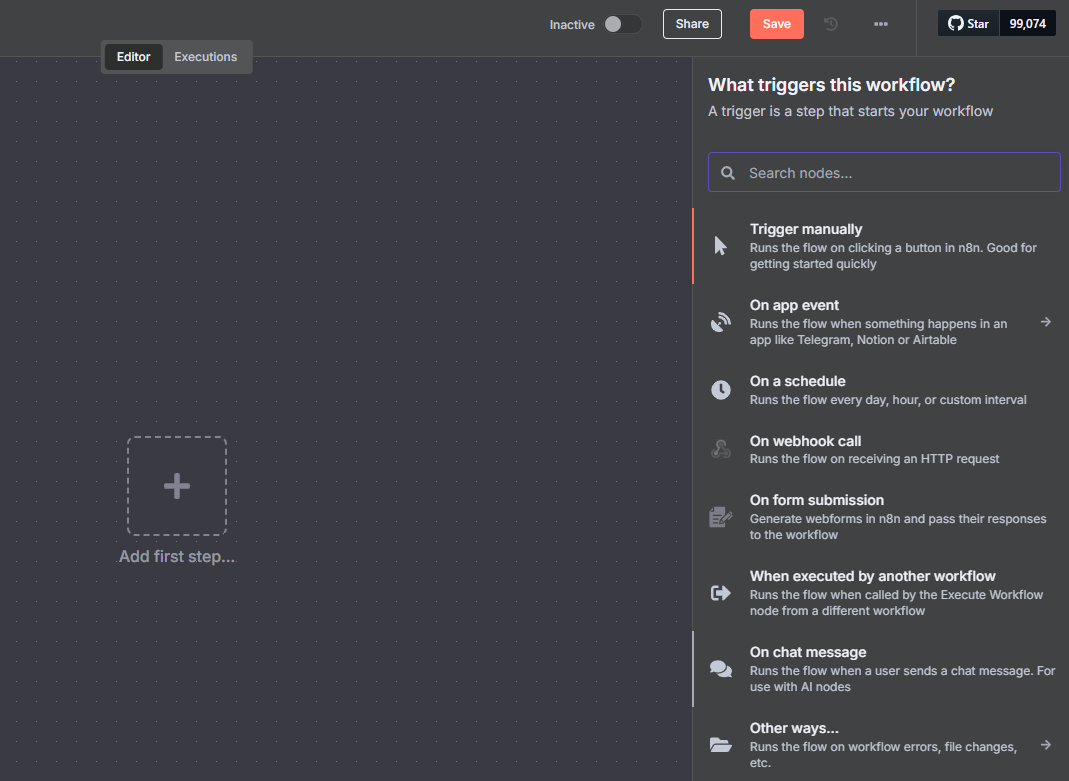This screenshot has height=781, width=1069.
Task: Toggle the Inactive workflow switch
Action: tap(622, 24)
